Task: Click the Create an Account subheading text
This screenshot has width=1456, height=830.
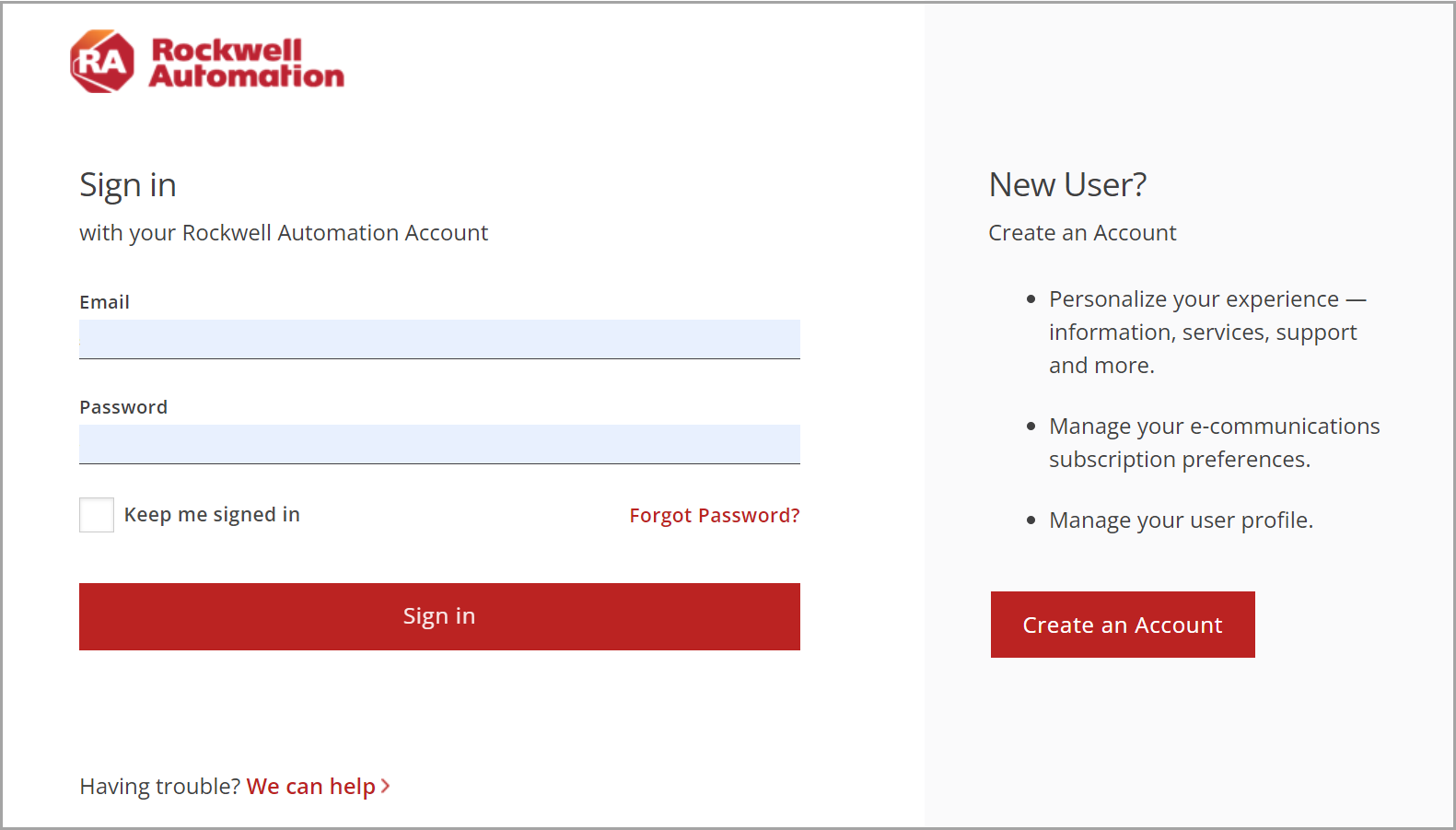Action: 1082,233
